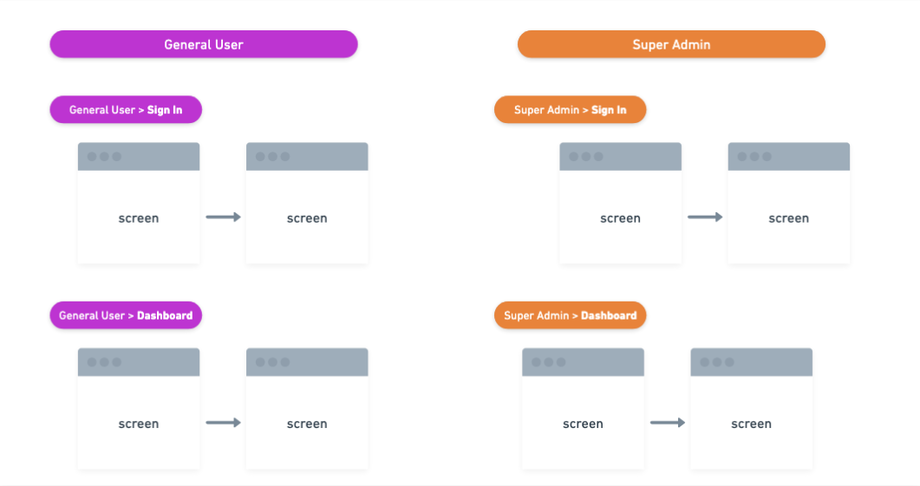This screenshot has width=920, height=486.
Task: Click arrow between Super Admin Dashboard screens
Action: (667, 423)
